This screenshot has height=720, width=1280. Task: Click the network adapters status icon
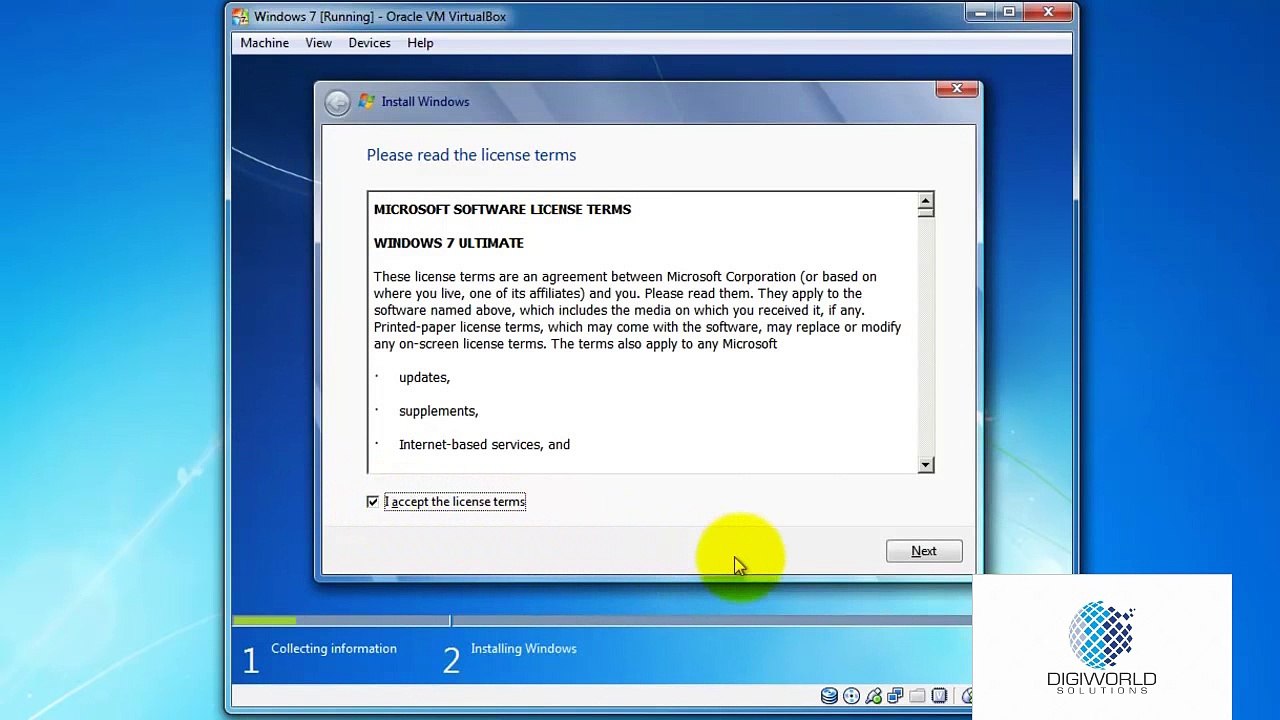pyautogui.click(x=895, y=696)
